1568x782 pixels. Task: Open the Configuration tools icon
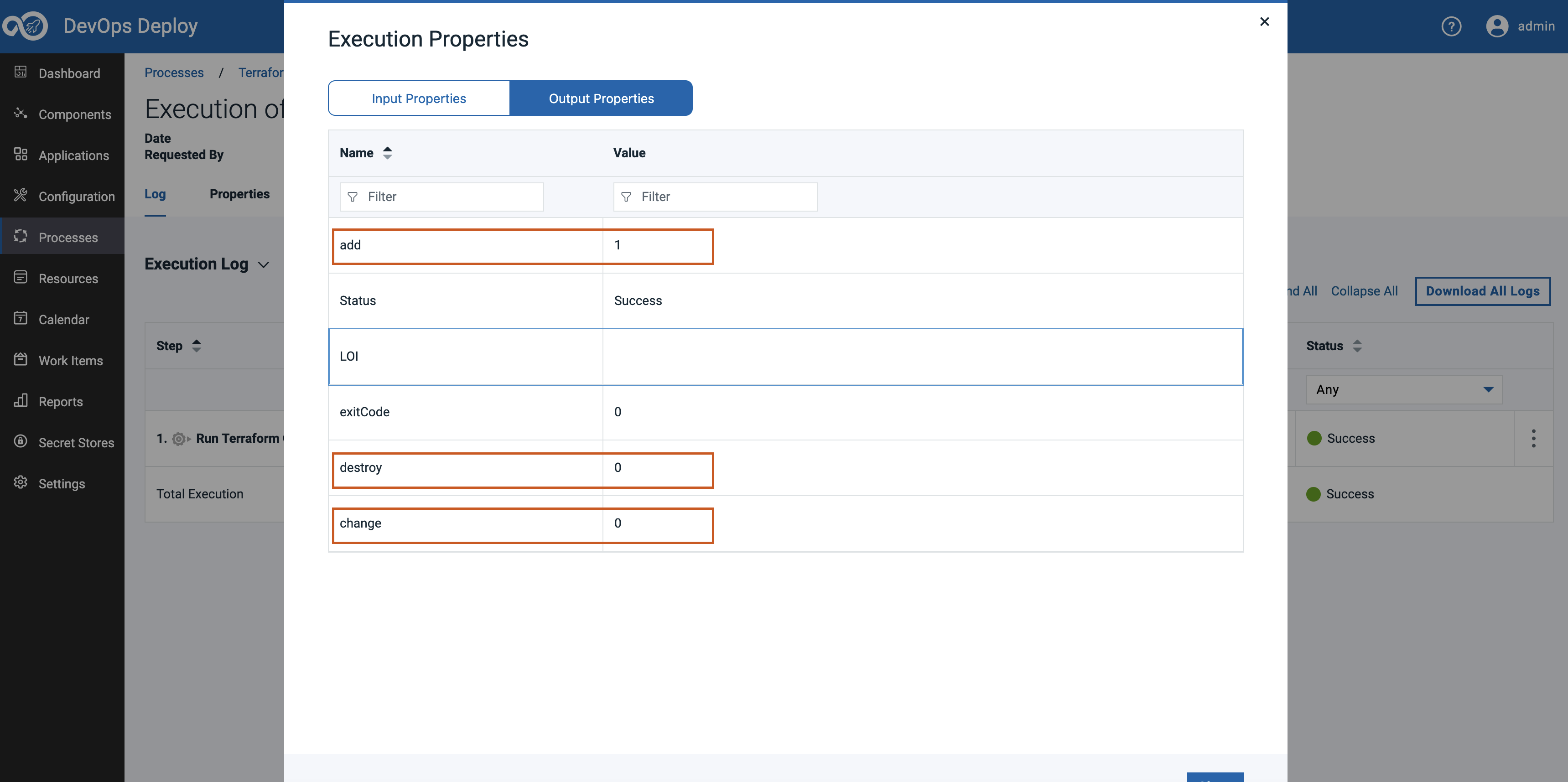click(x=20, y=195)
